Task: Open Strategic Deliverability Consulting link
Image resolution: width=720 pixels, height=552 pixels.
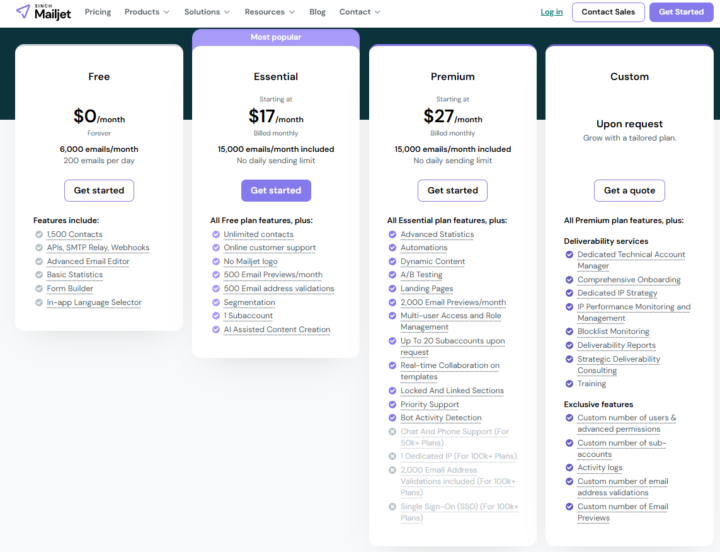Action: pos(619,365)
